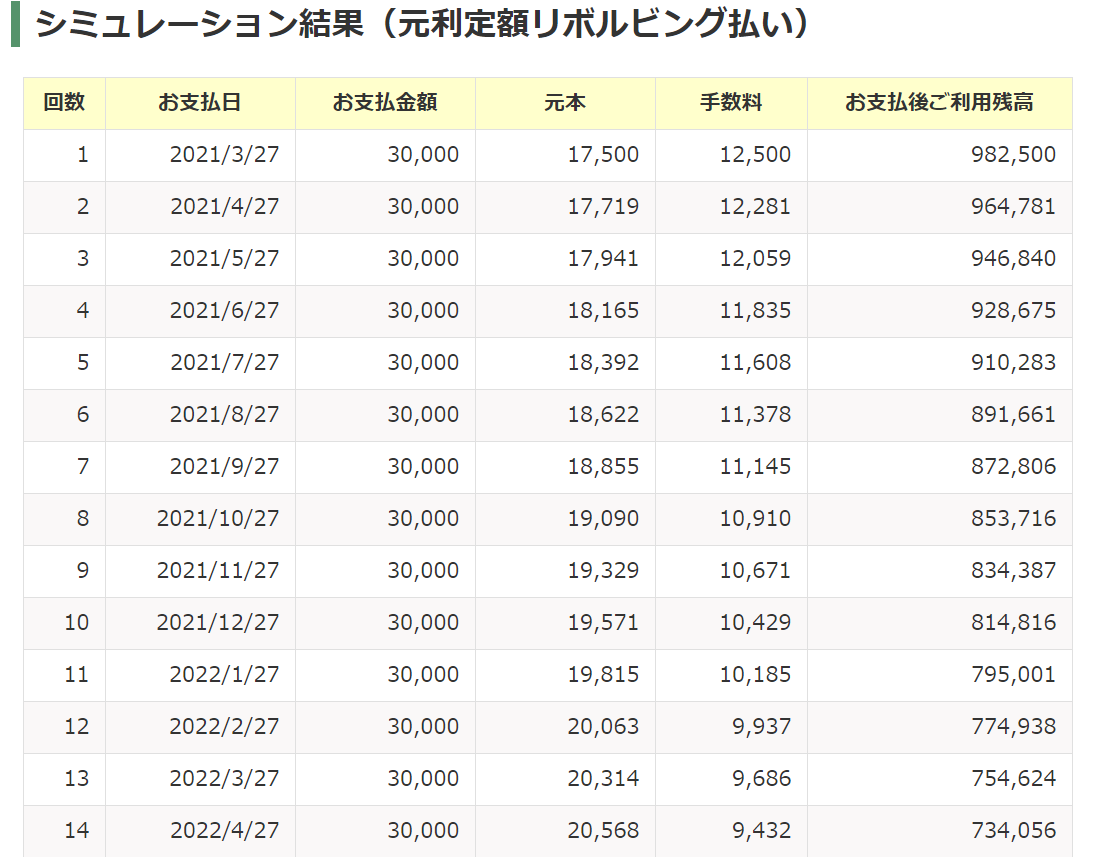Click principal value 18,165
This screenshot has height=857, width=1105.
pyautogui.click(x=604, y=311)
